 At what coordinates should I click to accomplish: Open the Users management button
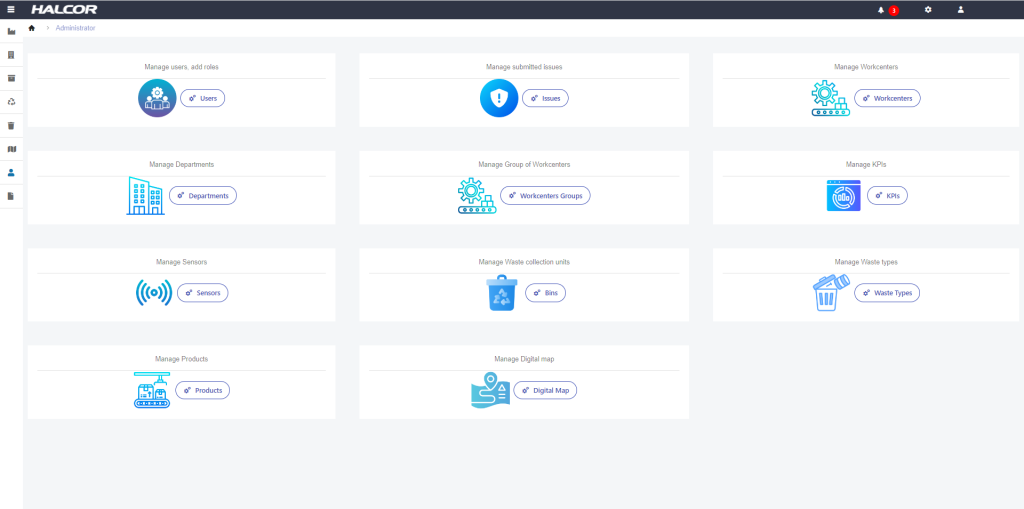point(203,98)
